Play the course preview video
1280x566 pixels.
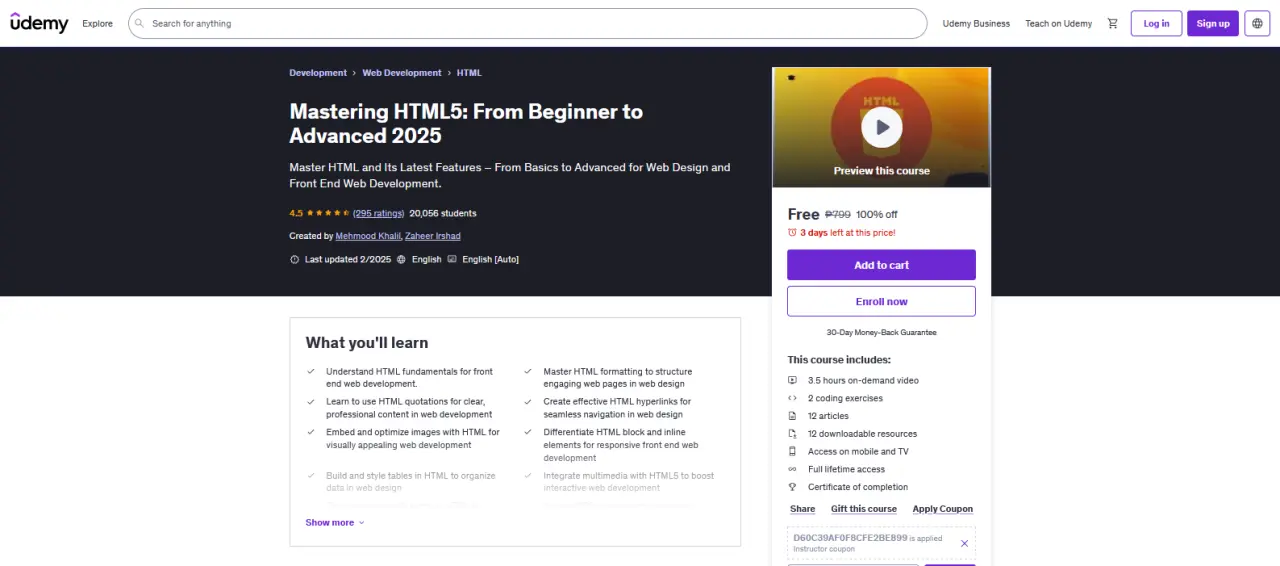[x=882, y=127]
